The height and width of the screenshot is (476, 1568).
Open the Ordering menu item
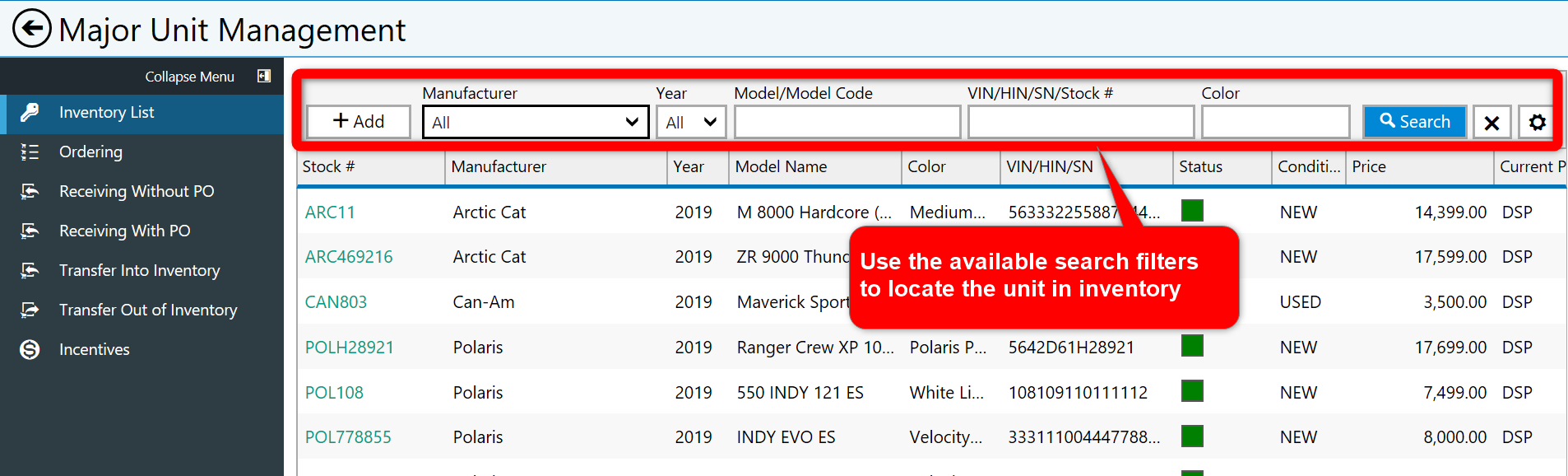point(141,152)
